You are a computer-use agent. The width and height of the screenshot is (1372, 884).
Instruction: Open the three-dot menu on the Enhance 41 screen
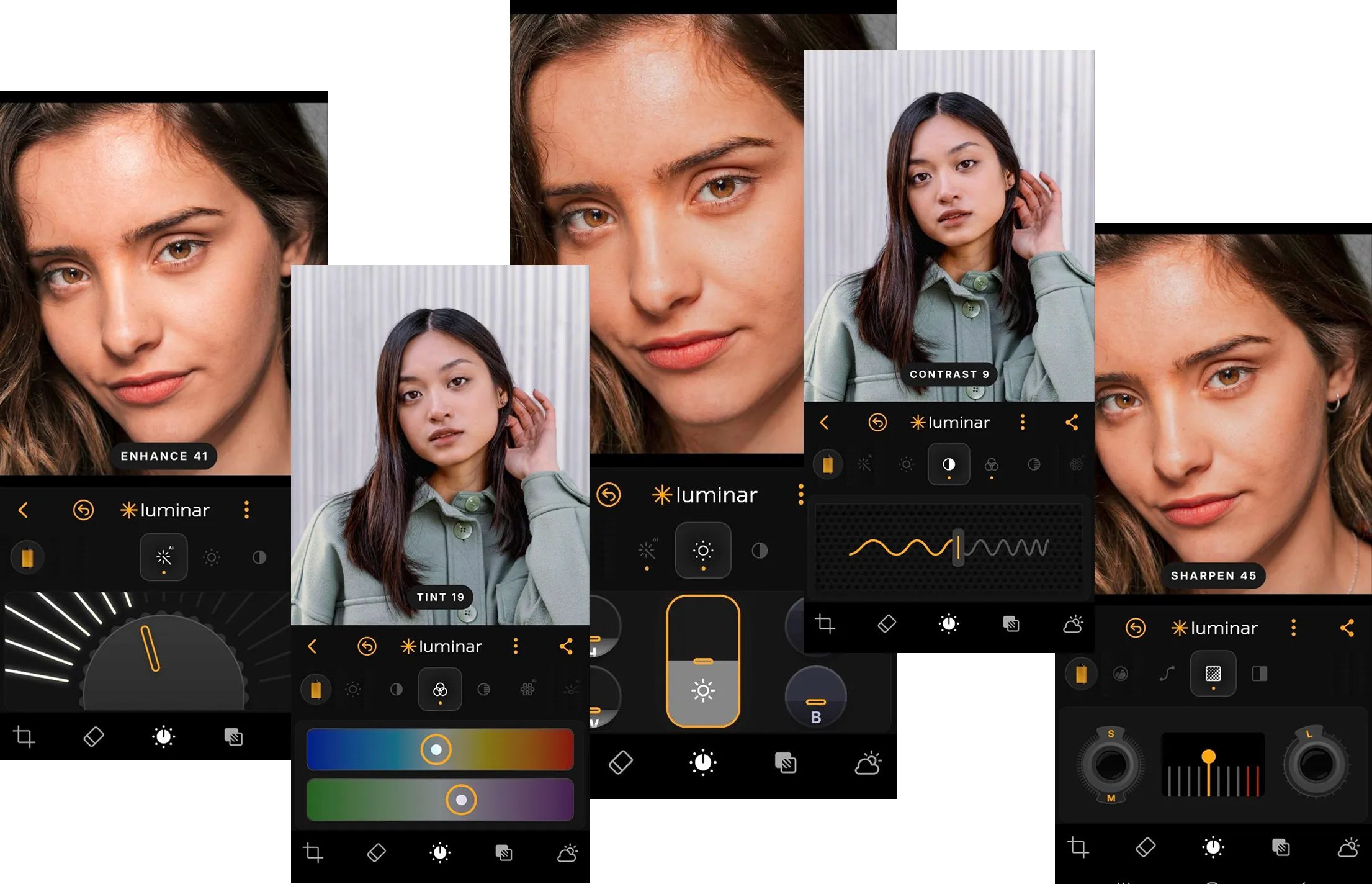point(247,510)
